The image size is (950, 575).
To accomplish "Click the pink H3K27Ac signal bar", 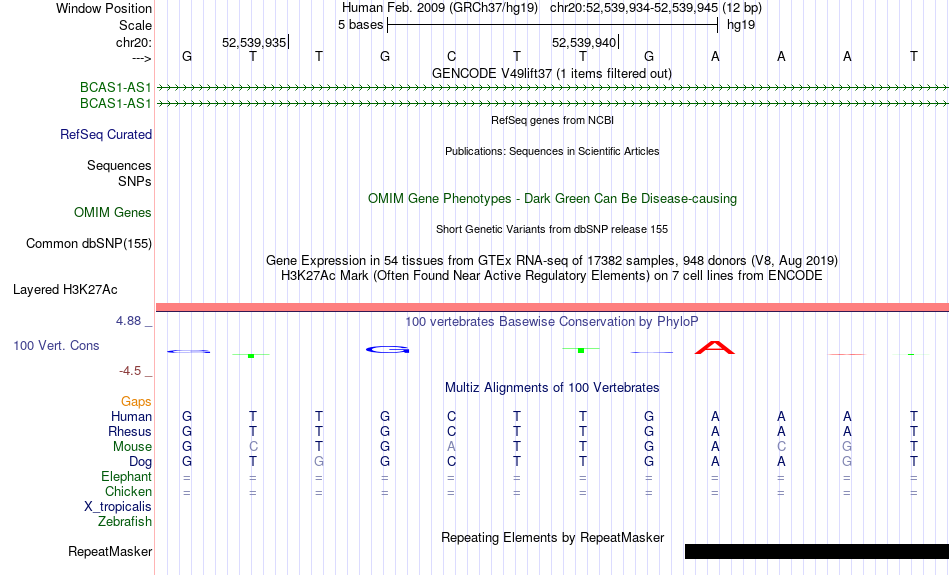I will click(x=553, y=308).
